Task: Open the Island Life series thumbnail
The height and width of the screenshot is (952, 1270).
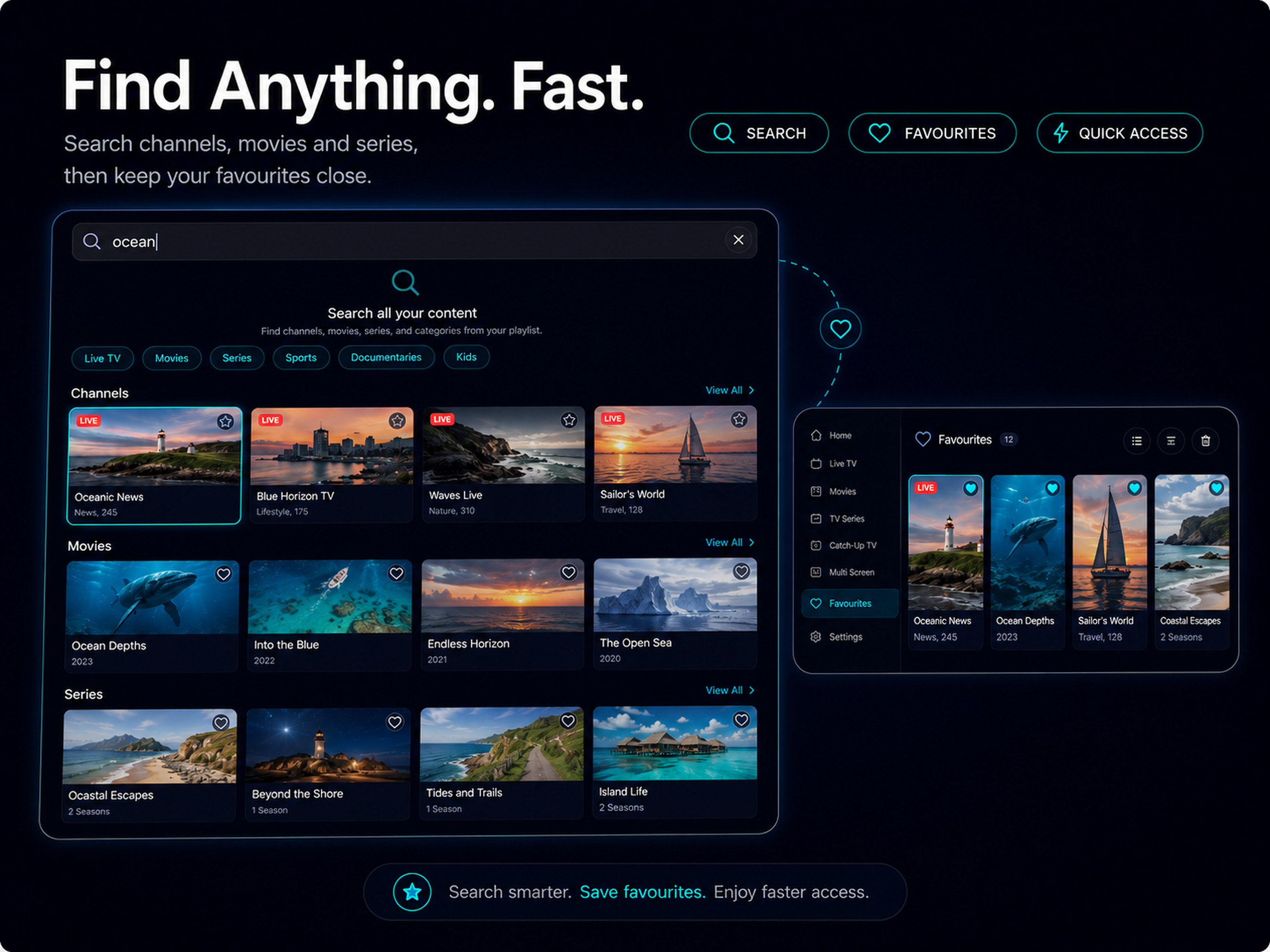Action: 675,743
